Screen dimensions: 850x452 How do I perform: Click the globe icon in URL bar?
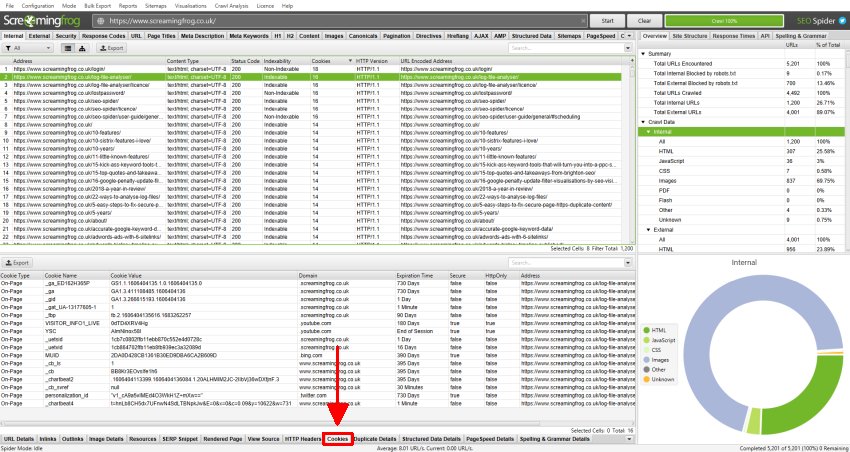[x=100, y=21]
